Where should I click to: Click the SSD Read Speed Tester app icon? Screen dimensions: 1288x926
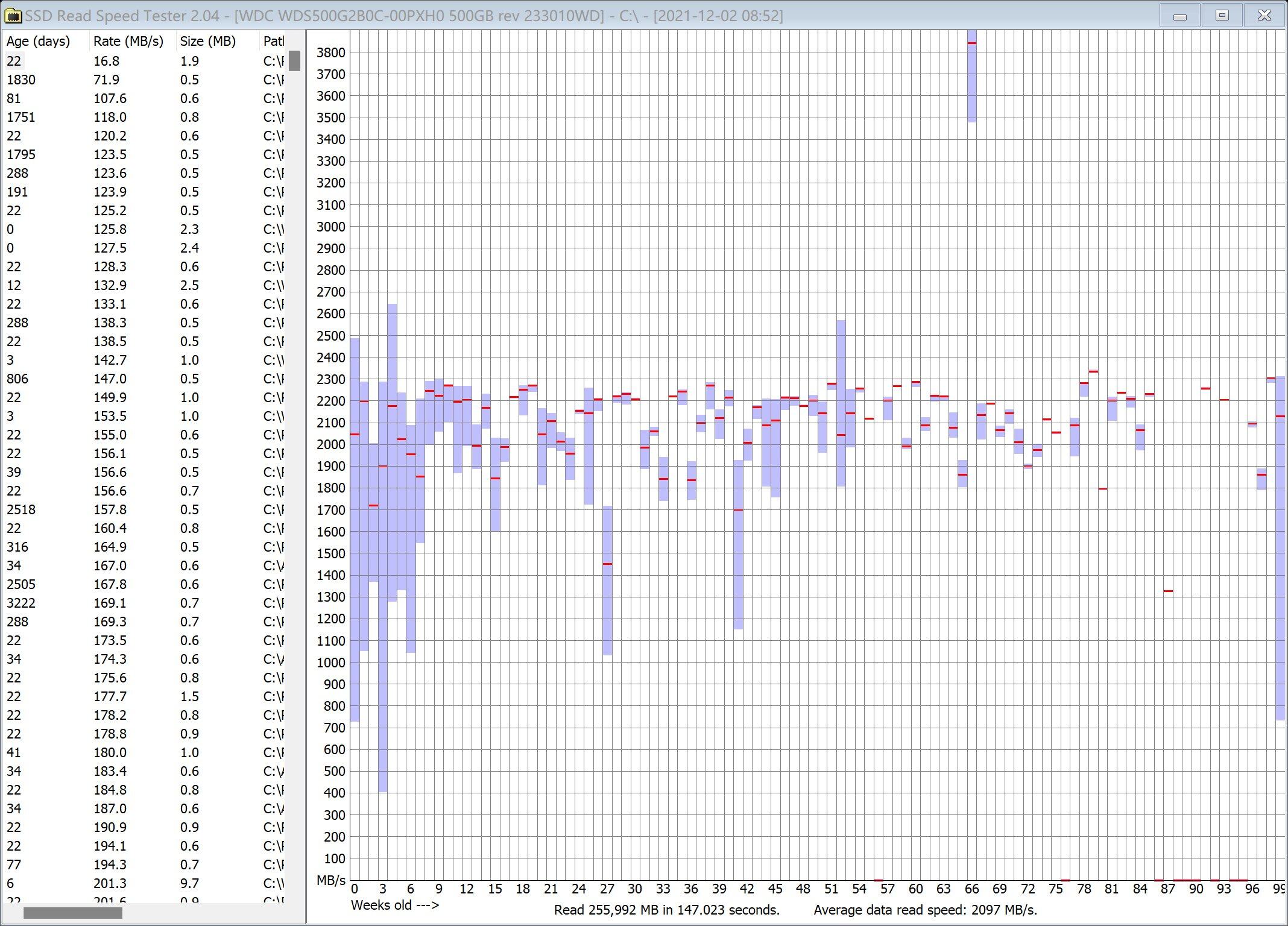pos(13,15)
